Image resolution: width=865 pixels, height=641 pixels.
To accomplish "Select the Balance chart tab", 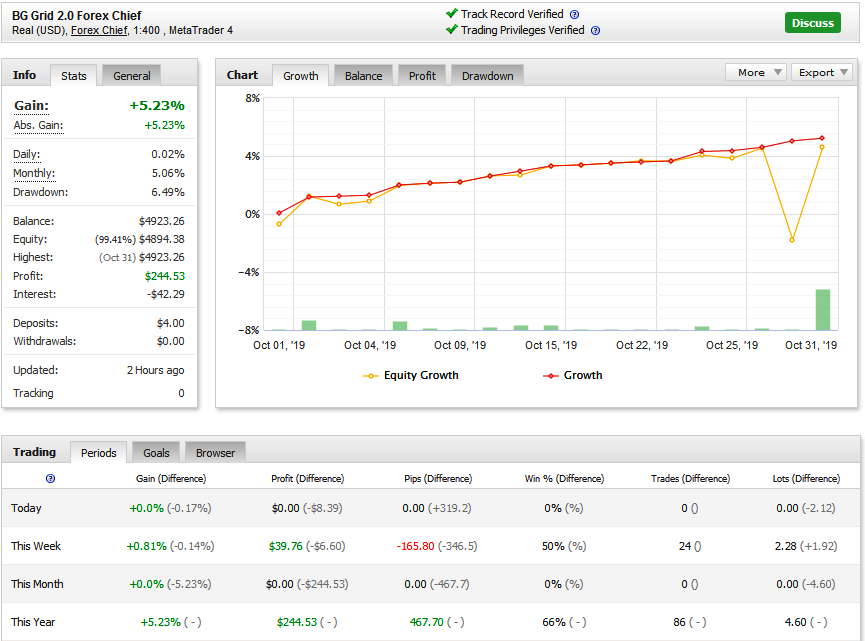I will 364,76.
